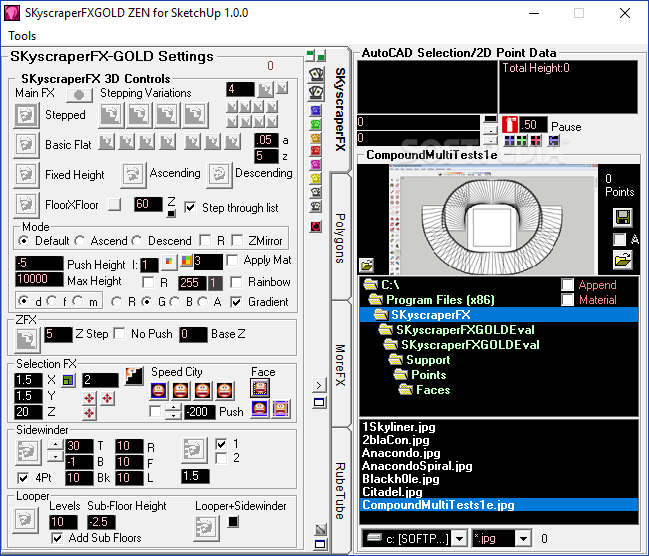
Task: Open the RubeTube vertical tab
Action: pos(340,491)
